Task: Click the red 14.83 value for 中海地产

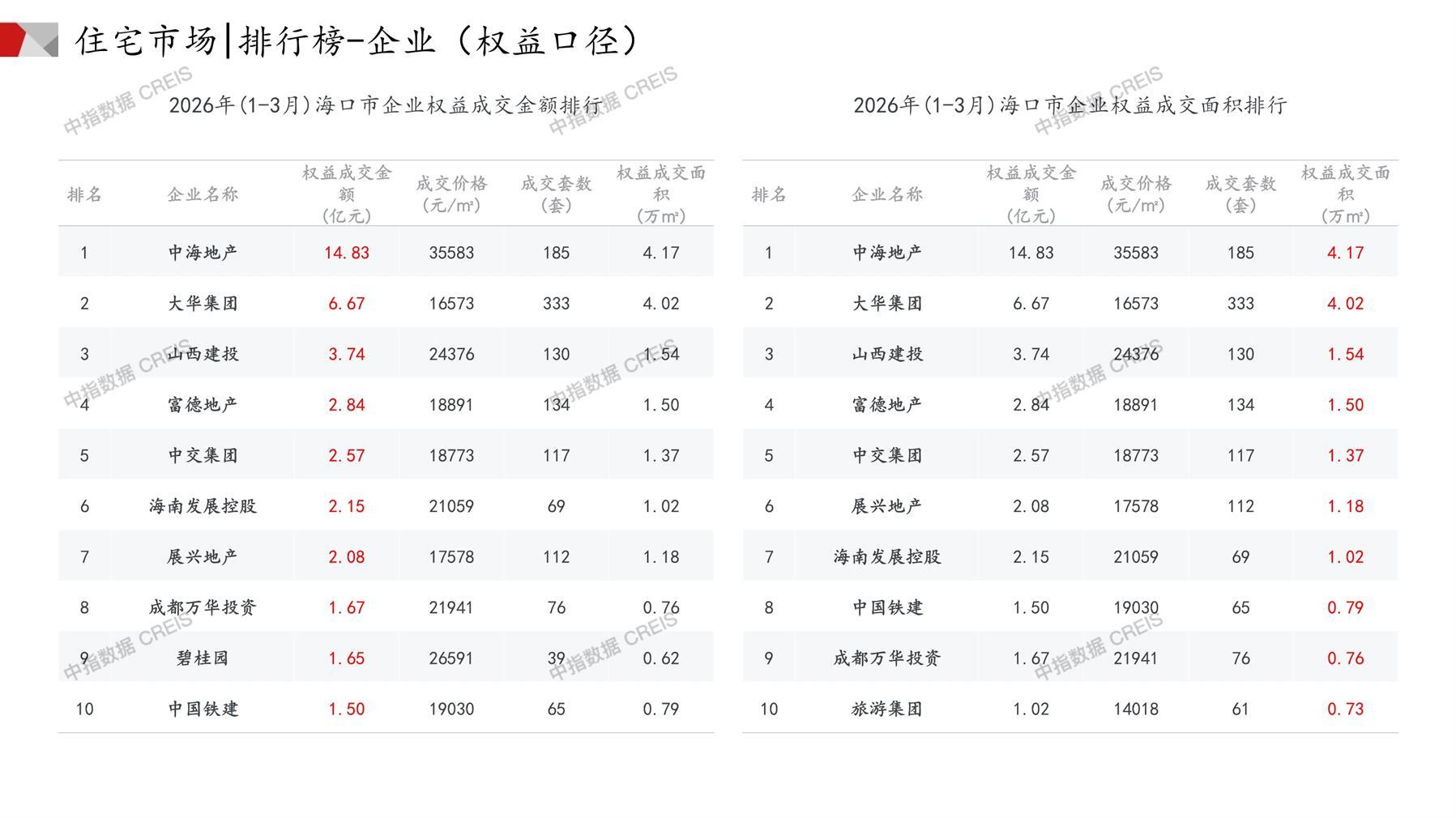Action: coord(346,253)
